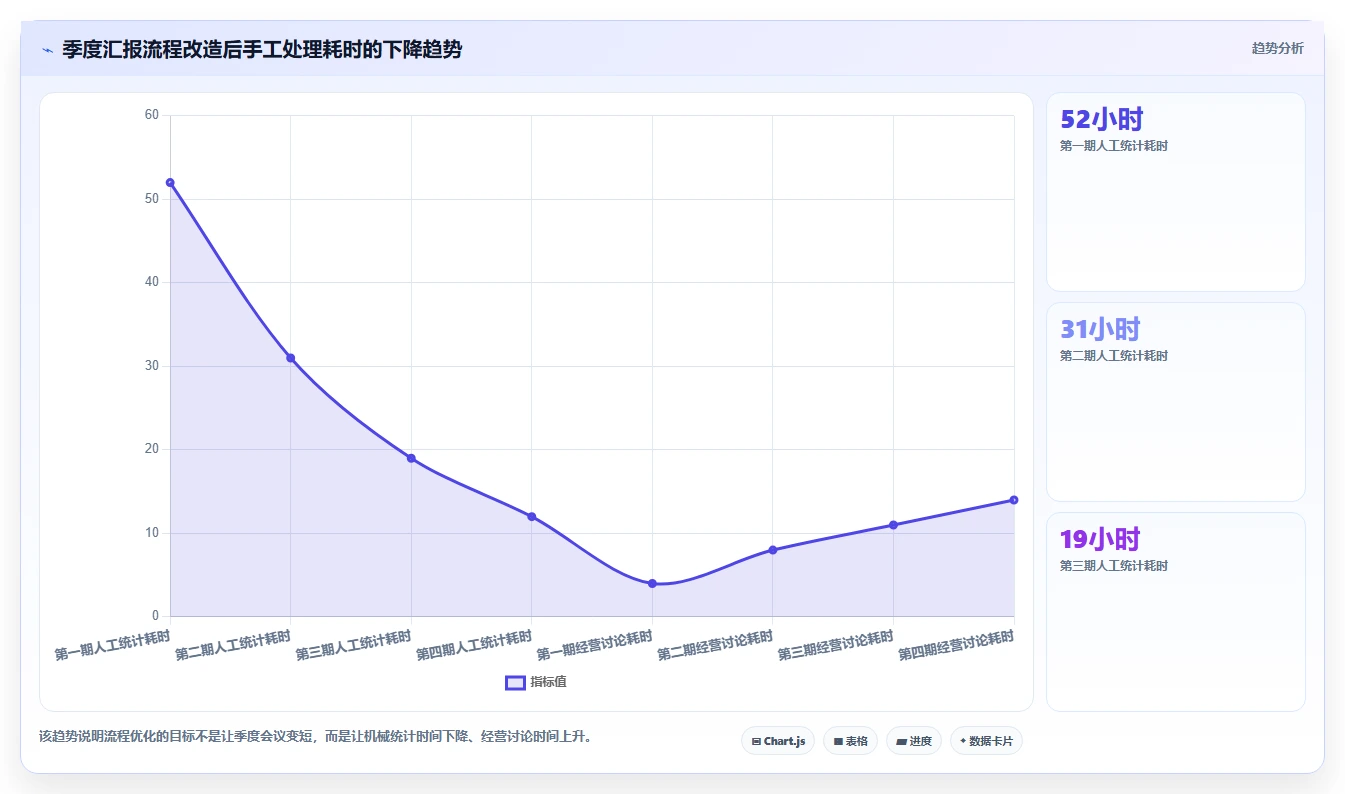Click the data point for 第四期人工统计耗时

point(531,516)
